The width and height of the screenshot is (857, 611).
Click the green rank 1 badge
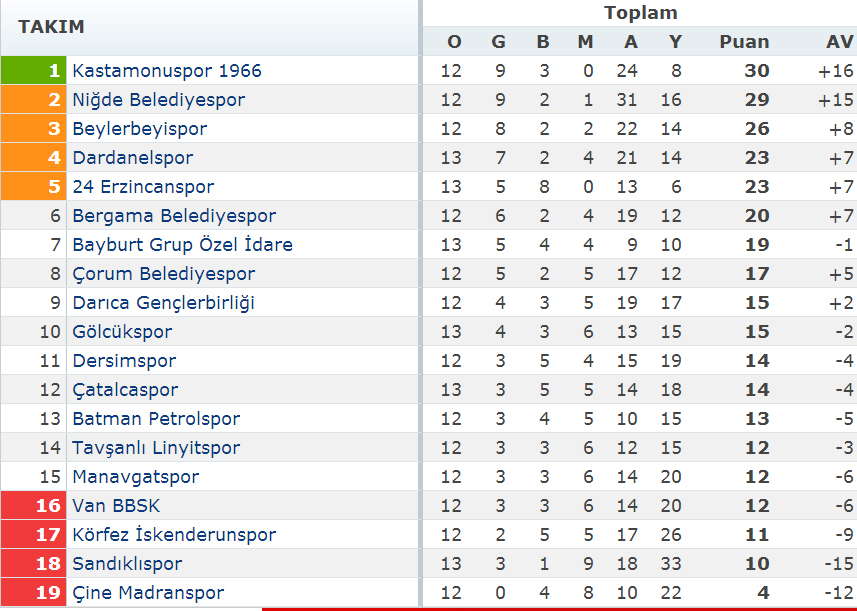[33, 70]
